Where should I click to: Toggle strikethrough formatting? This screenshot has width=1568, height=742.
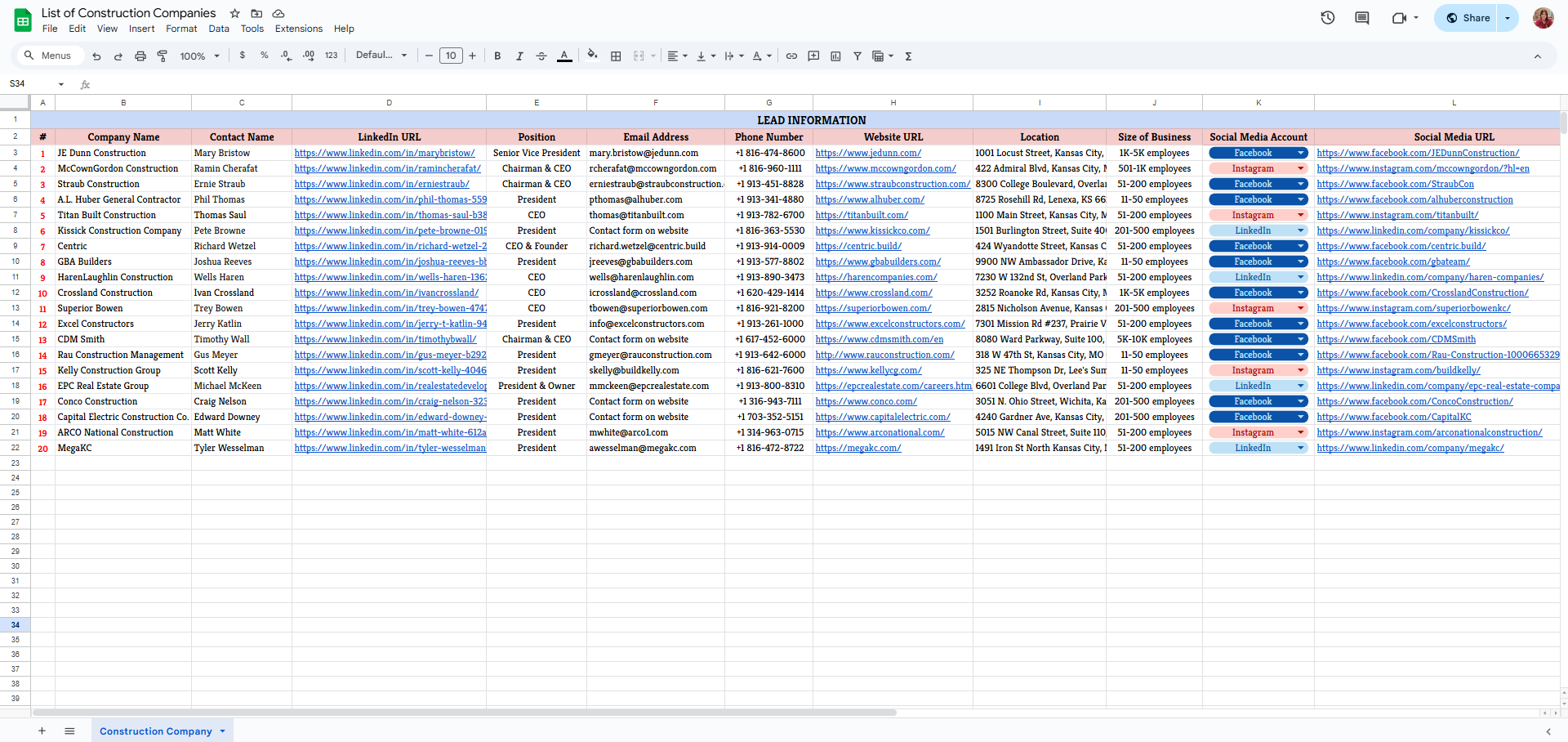tap(541, 56)
